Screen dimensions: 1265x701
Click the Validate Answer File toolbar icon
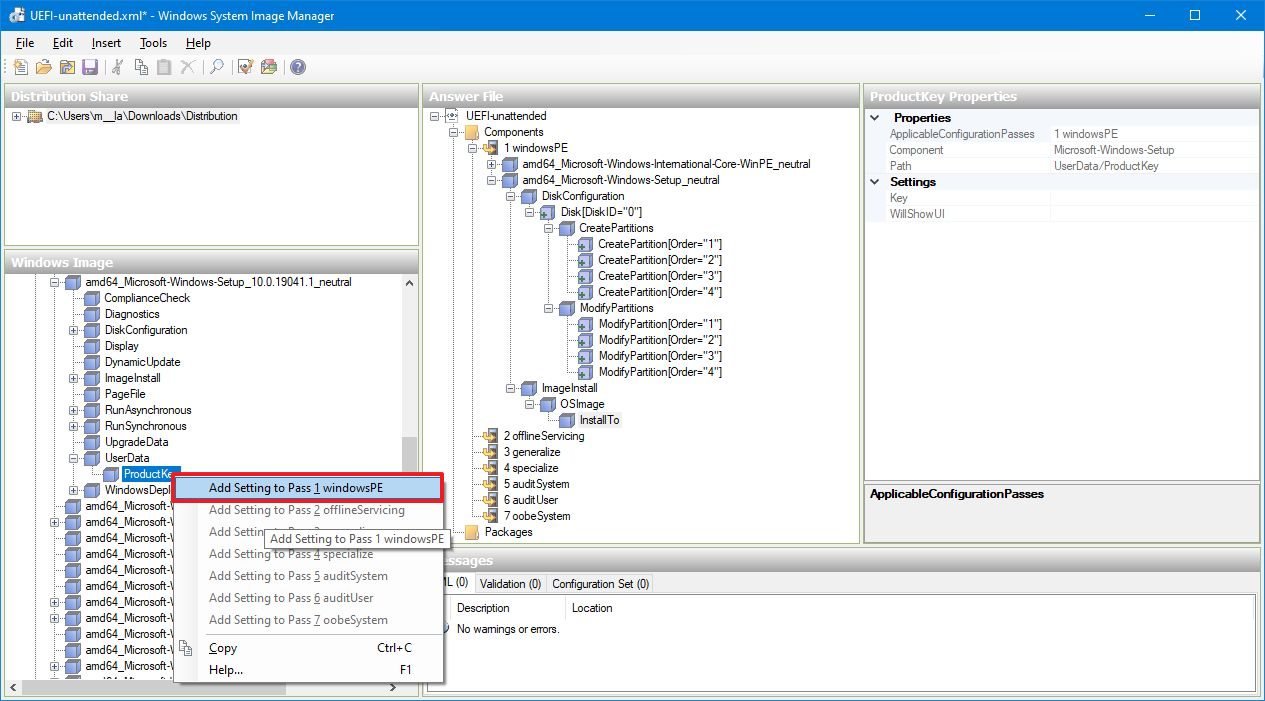pos(245,67)
